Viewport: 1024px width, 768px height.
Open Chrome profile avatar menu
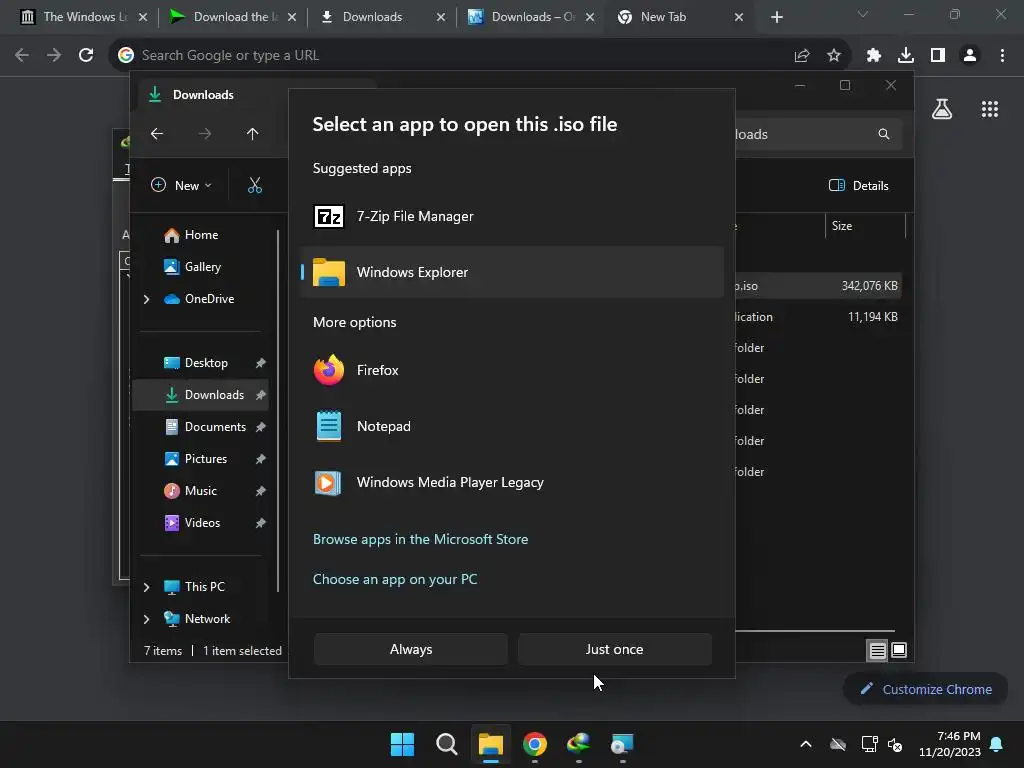click(x=970, y=56)
